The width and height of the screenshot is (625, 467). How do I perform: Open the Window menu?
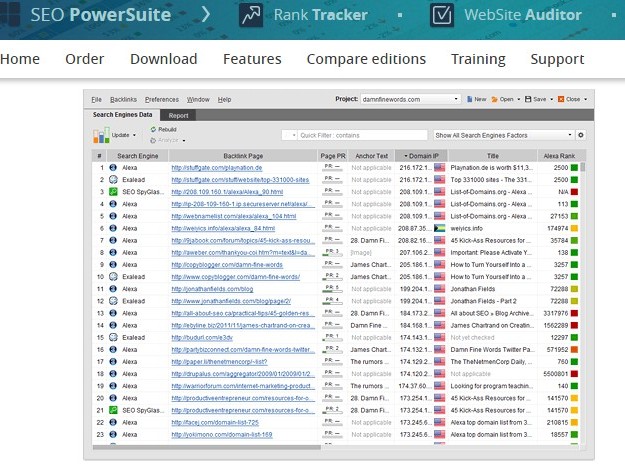click(198, 100)
